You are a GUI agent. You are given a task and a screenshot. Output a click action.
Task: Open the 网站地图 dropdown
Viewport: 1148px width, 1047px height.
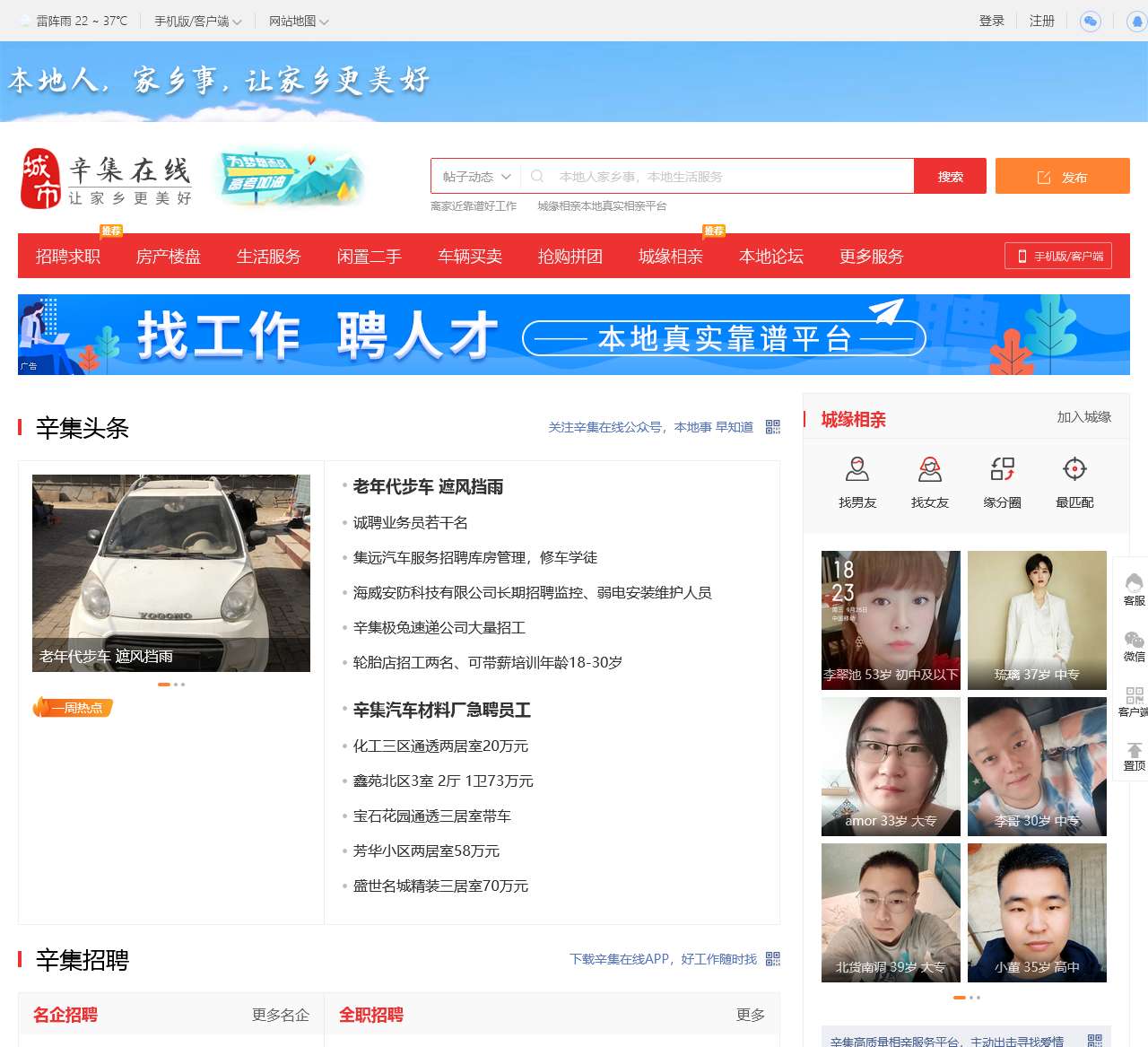(x=296, y=21)
